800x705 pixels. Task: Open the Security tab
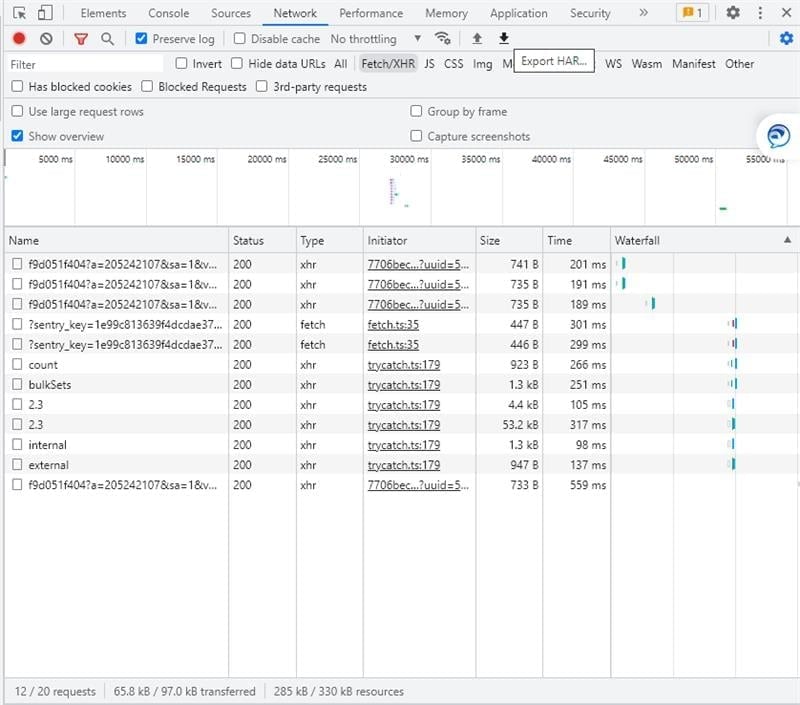pyautogui.click(x=590, y=13)
